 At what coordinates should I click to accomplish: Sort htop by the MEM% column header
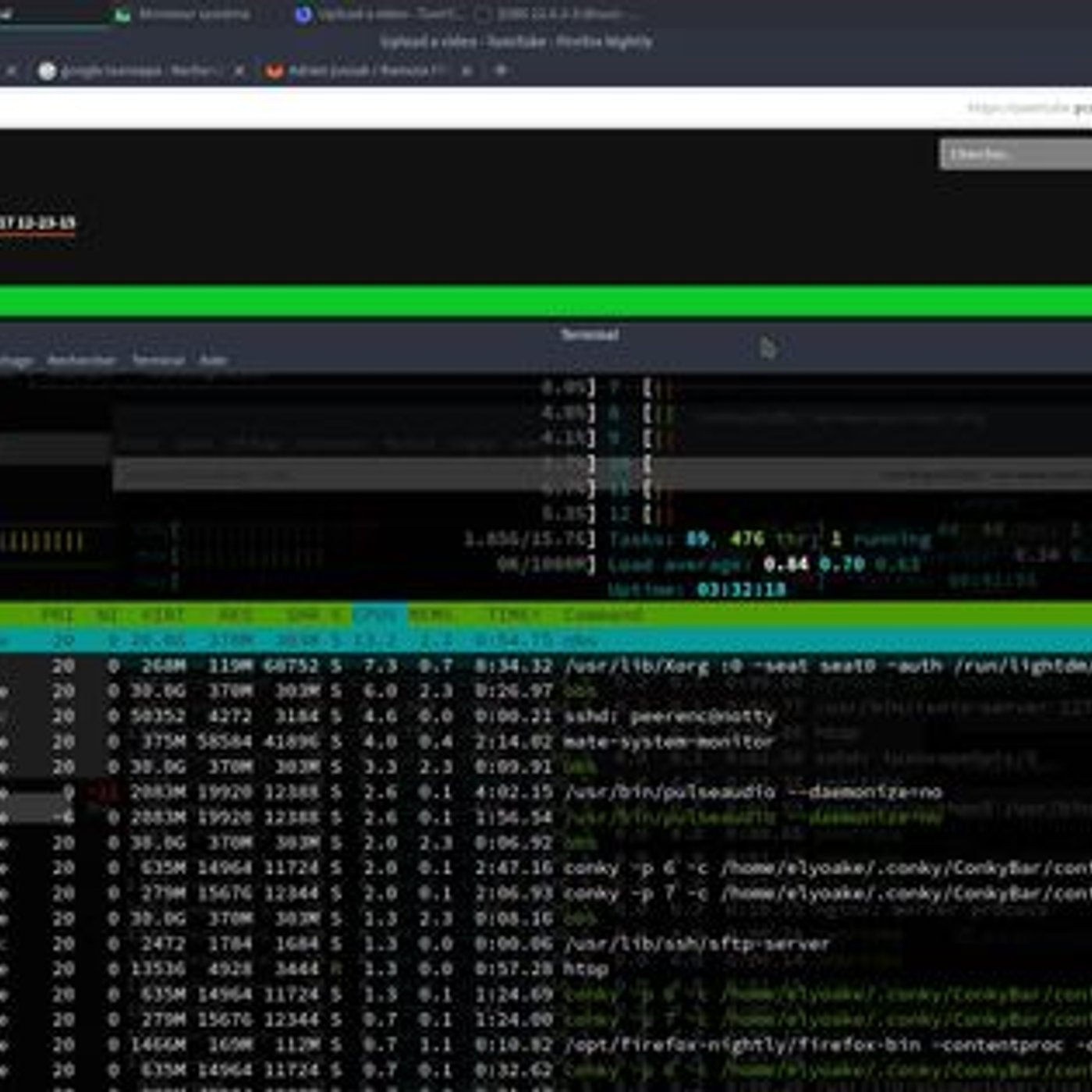click(x=431, y=615)
